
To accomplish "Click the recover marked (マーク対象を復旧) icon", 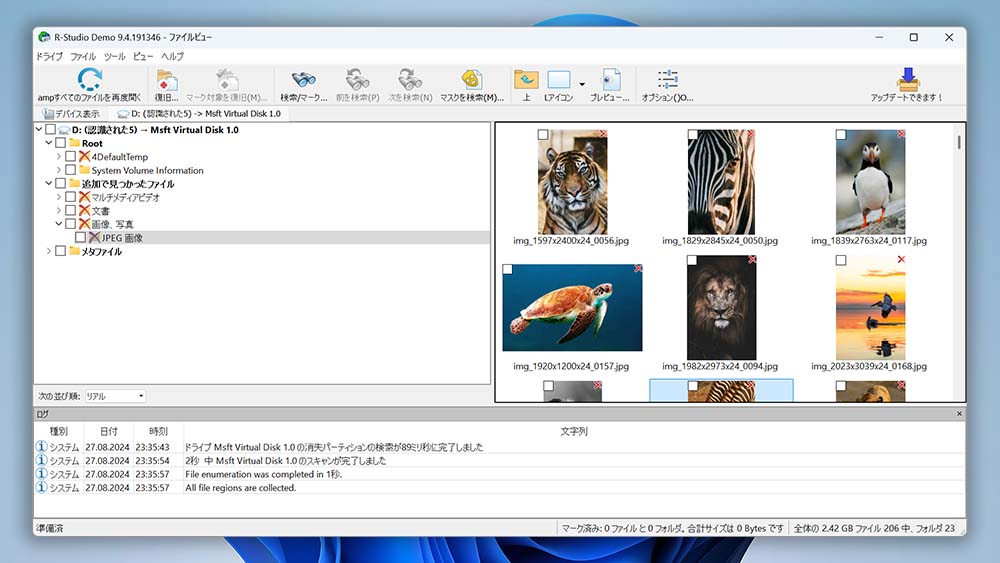I will (227, 80).
